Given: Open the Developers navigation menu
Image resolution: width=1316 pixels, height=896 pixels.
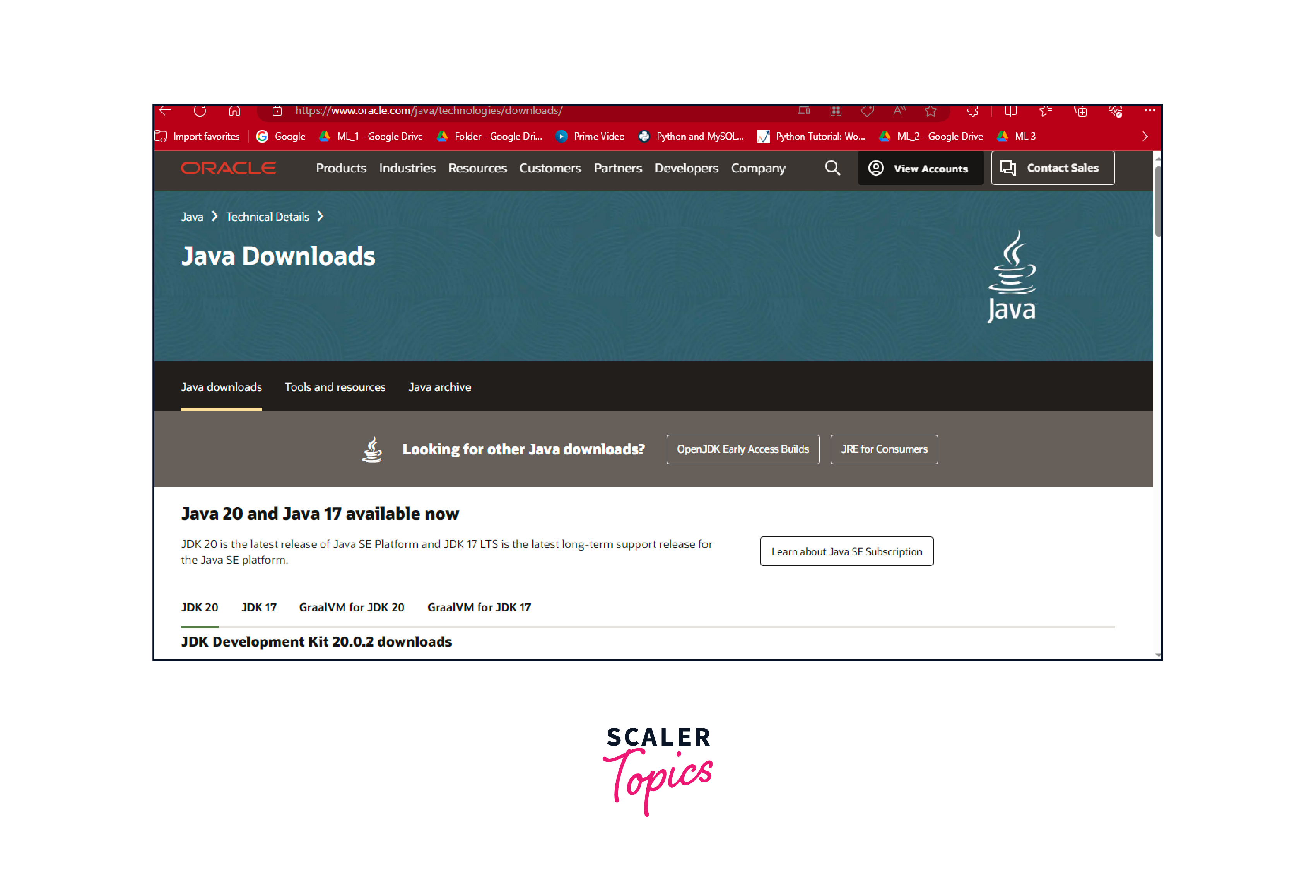Looking at the screenshot, I should 686,168.
